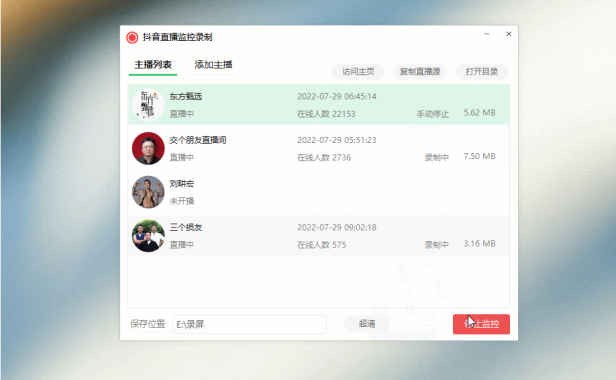Open the 超清 quality selector
This screenshot has width=616, height=380.
click(x=367, y=324)
